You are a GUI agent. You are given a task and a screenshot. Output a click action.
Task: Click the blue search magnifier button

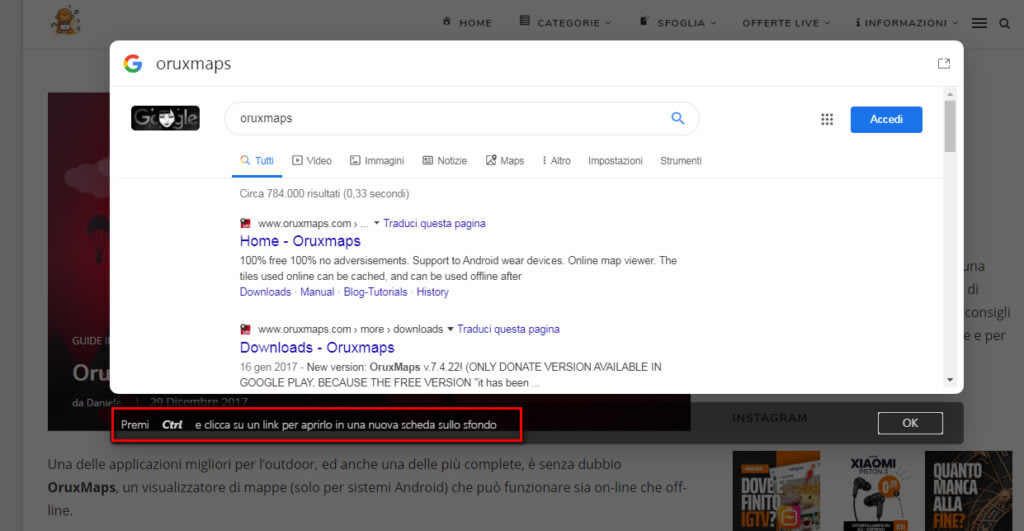click(678, 118)
